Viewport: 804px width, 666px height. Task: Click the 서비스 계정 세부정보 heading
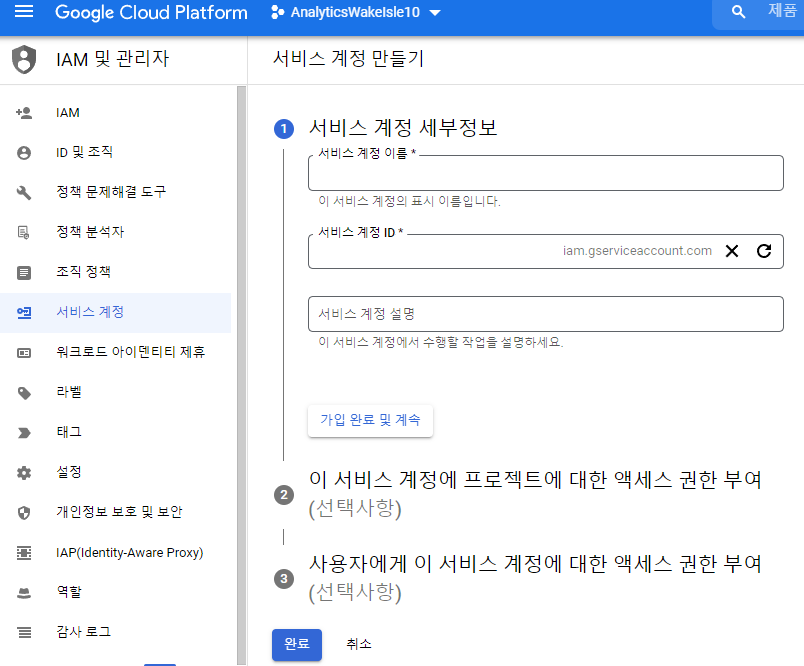pyautogui.click(x=403, y=128)
